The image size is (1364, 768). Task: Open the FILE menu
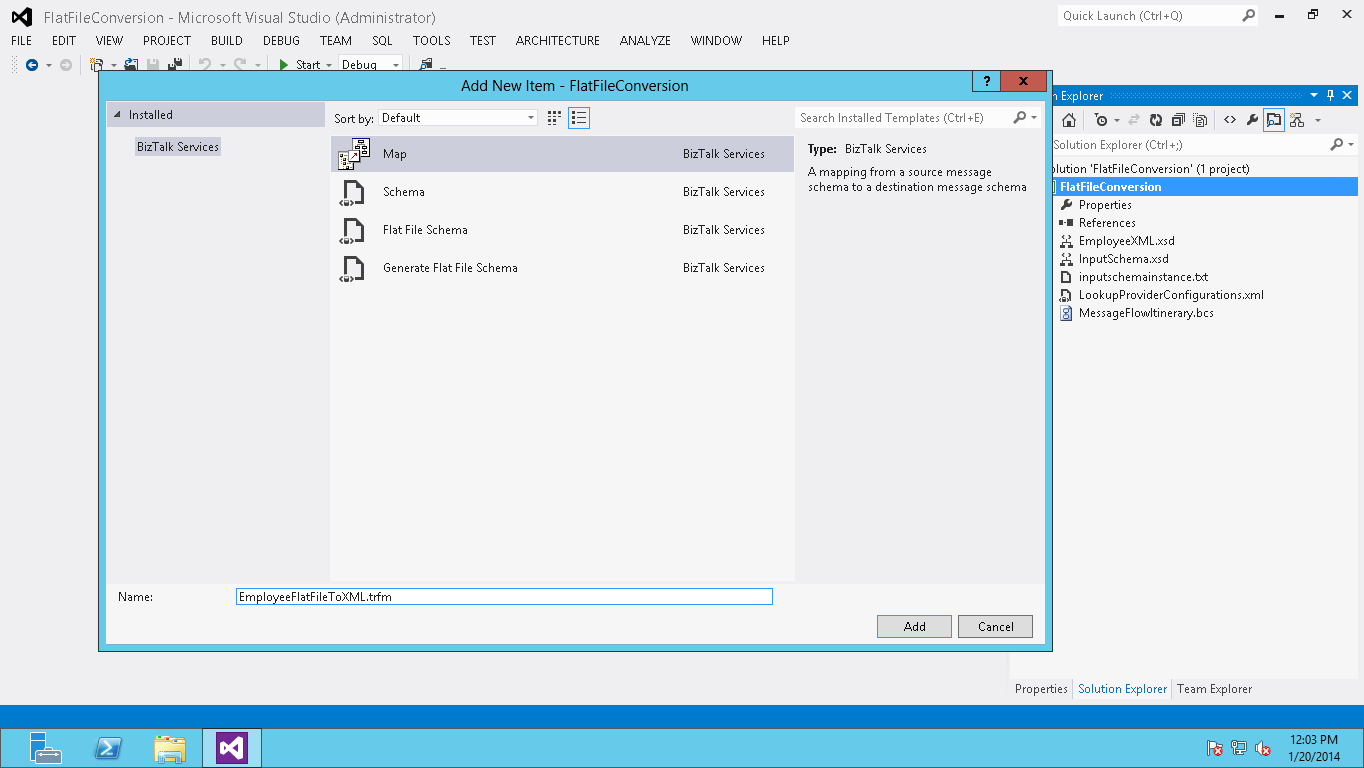point(22,41)
